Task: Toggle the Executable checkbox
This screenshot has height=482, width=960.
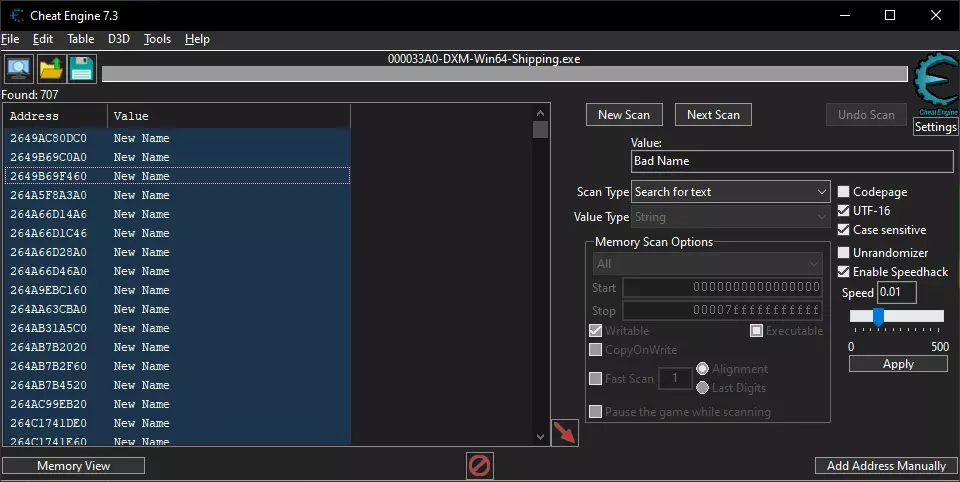Action: click(x=756, y=331)
